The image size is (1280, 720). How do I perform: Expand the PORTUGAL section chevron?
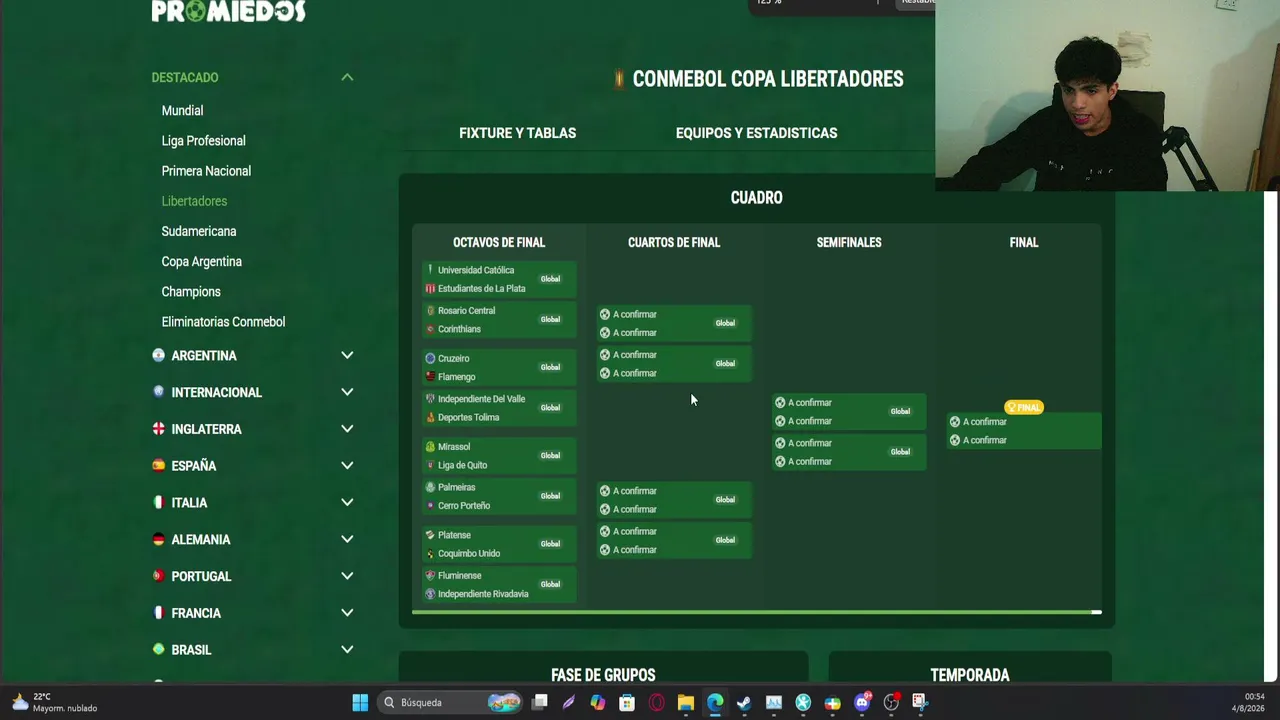347,576
